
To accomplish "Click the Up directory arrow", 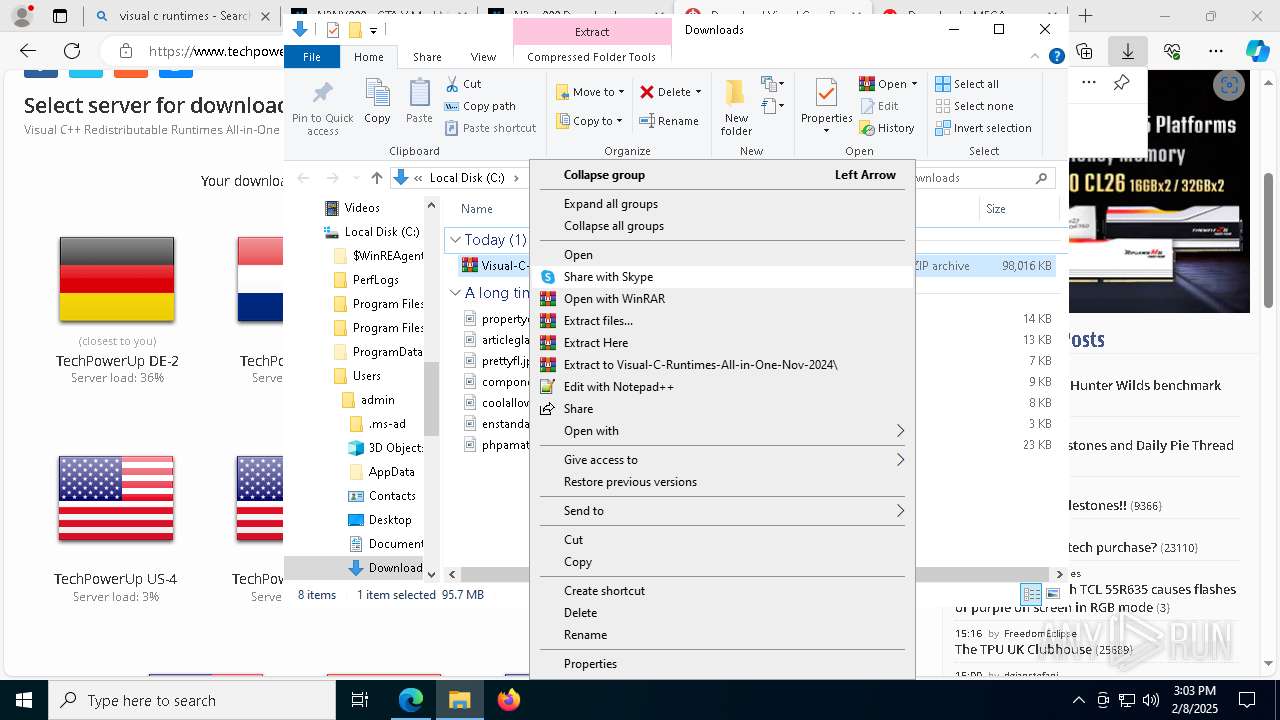I will [x=376, y=178].
